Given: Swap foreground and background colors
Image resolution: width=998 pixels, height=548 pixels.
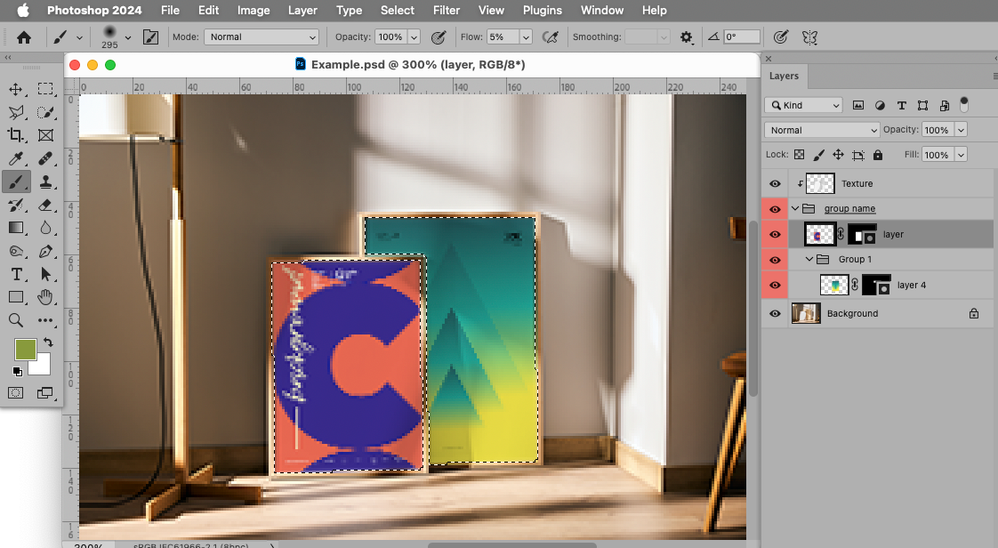Looking at the screenshot, I should pos(48,342).
